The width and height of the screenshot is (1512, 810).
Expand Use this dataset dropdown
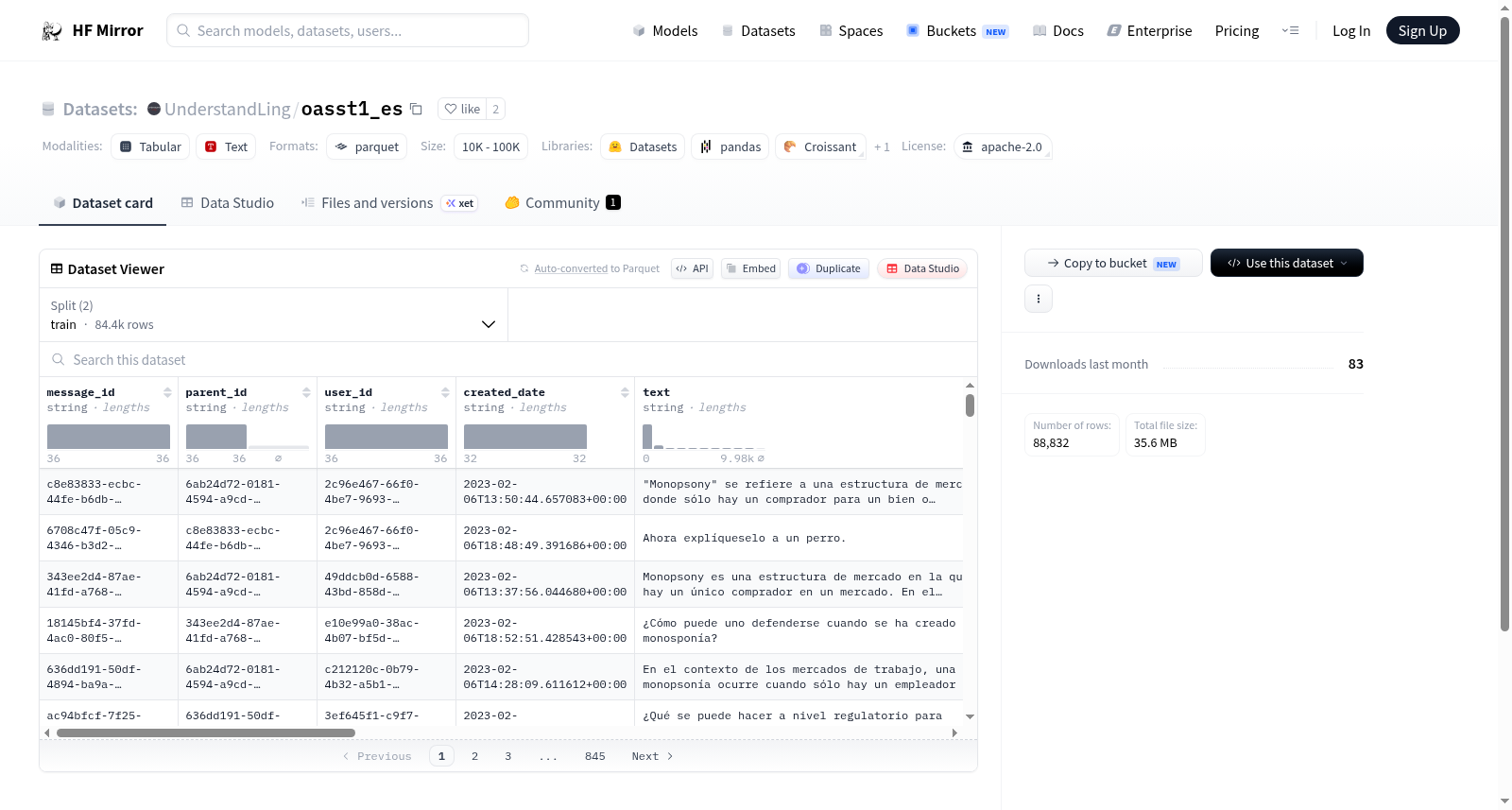1286,263
